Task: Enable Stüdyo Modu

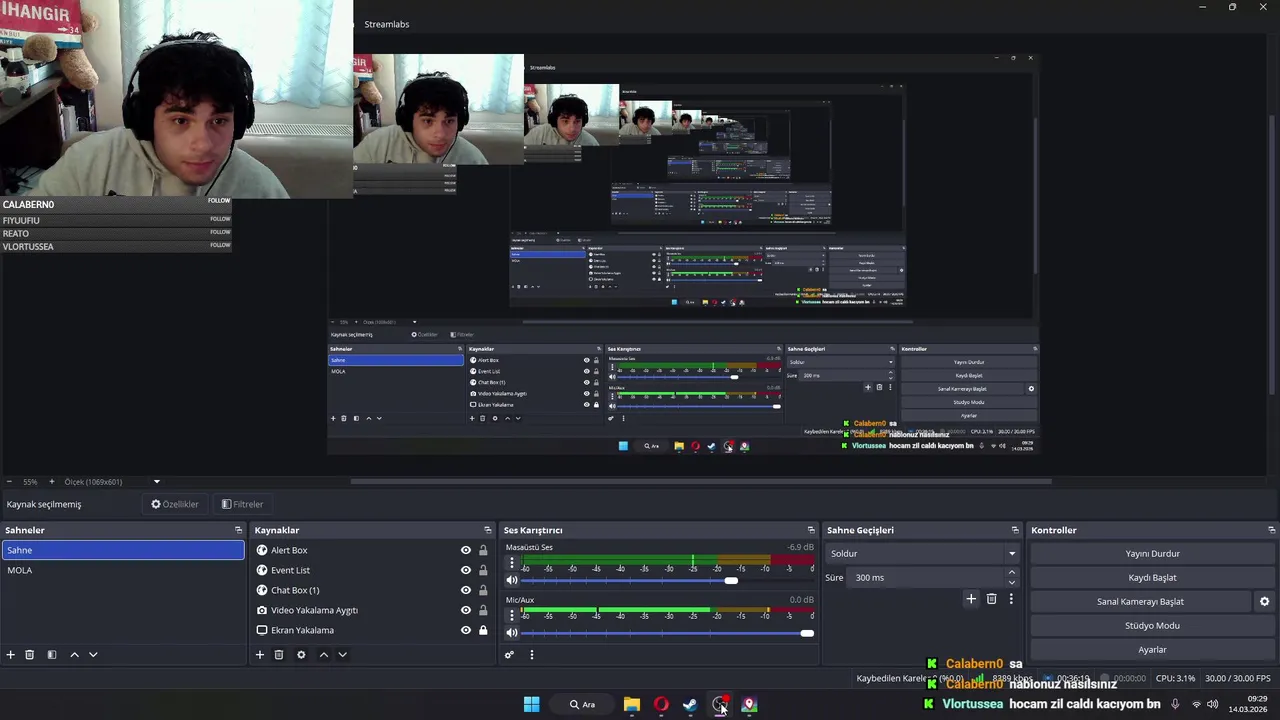Action: click(x=1152, y=626)
